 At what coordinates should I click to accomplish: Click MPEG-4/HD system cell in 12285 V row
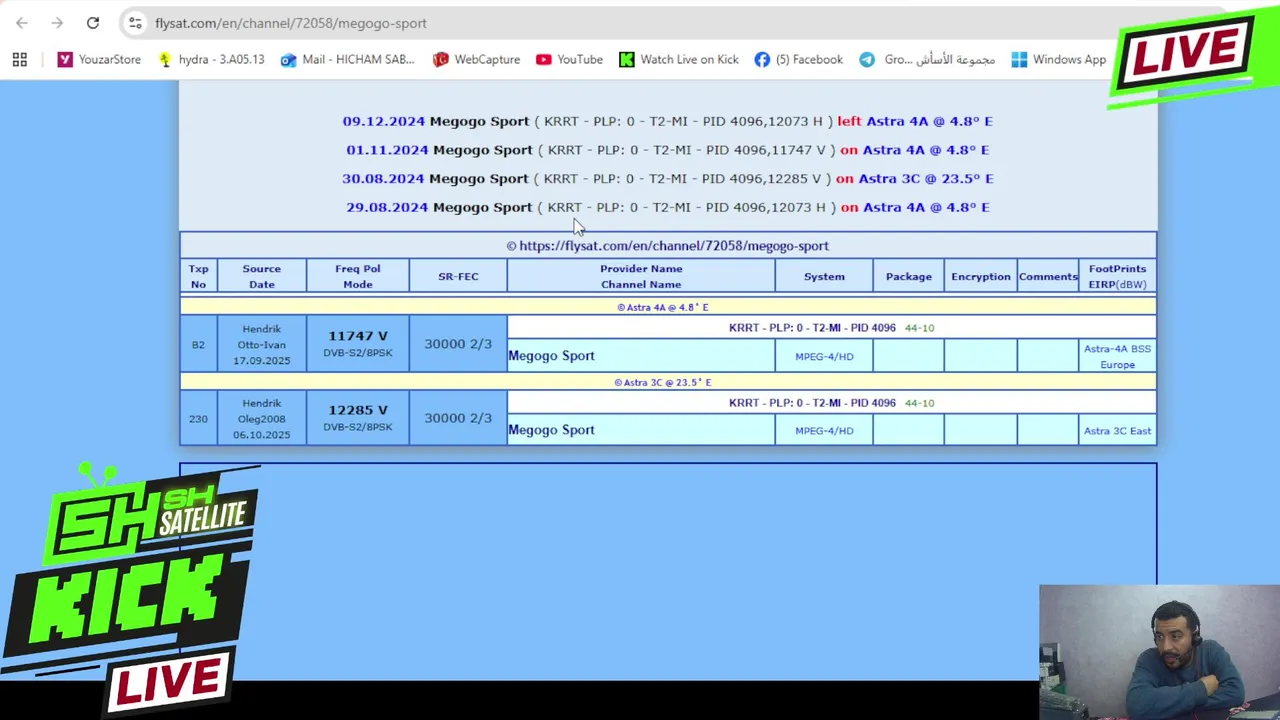pos(824,431)
